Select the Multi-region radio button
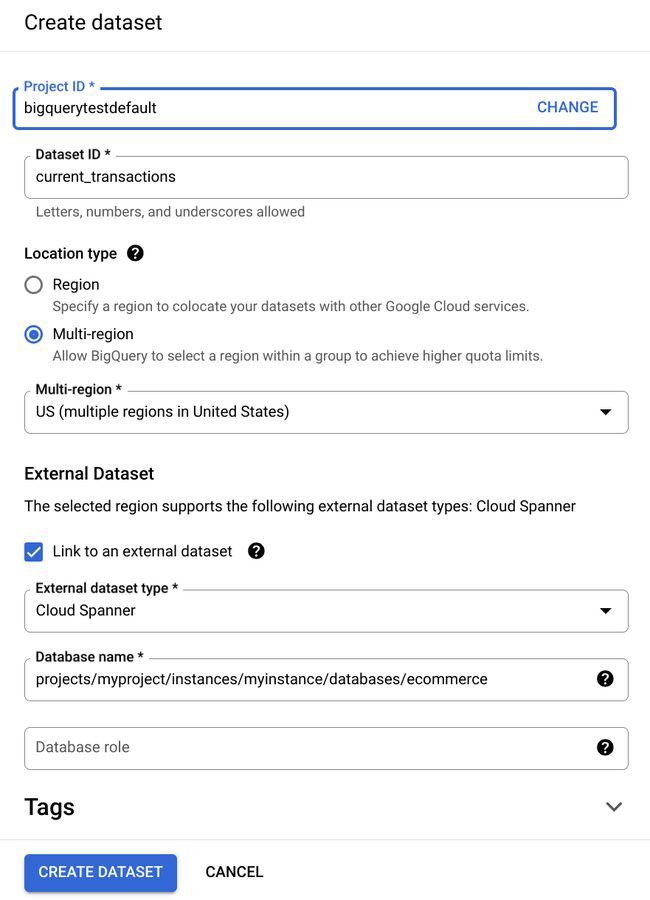The height and width of the screenshot is (900, 650). (x=32, y=332)
